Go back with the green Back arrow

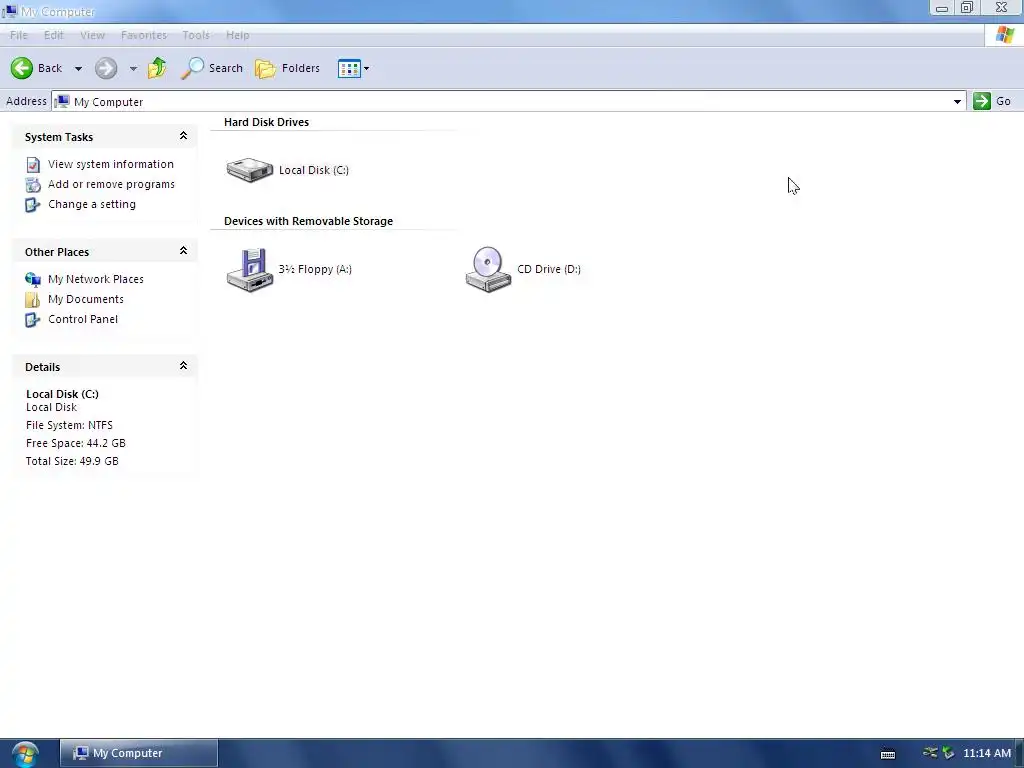pos(22,68)
